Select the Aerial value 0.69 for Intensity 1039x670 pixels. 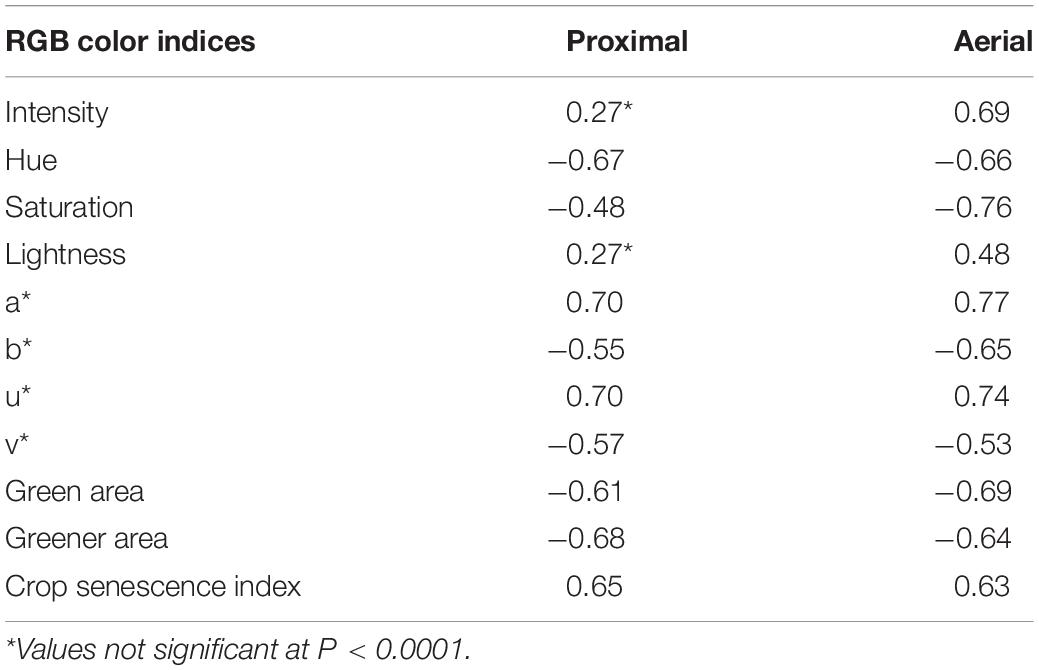pyautogui.click(x=982, y=113)
